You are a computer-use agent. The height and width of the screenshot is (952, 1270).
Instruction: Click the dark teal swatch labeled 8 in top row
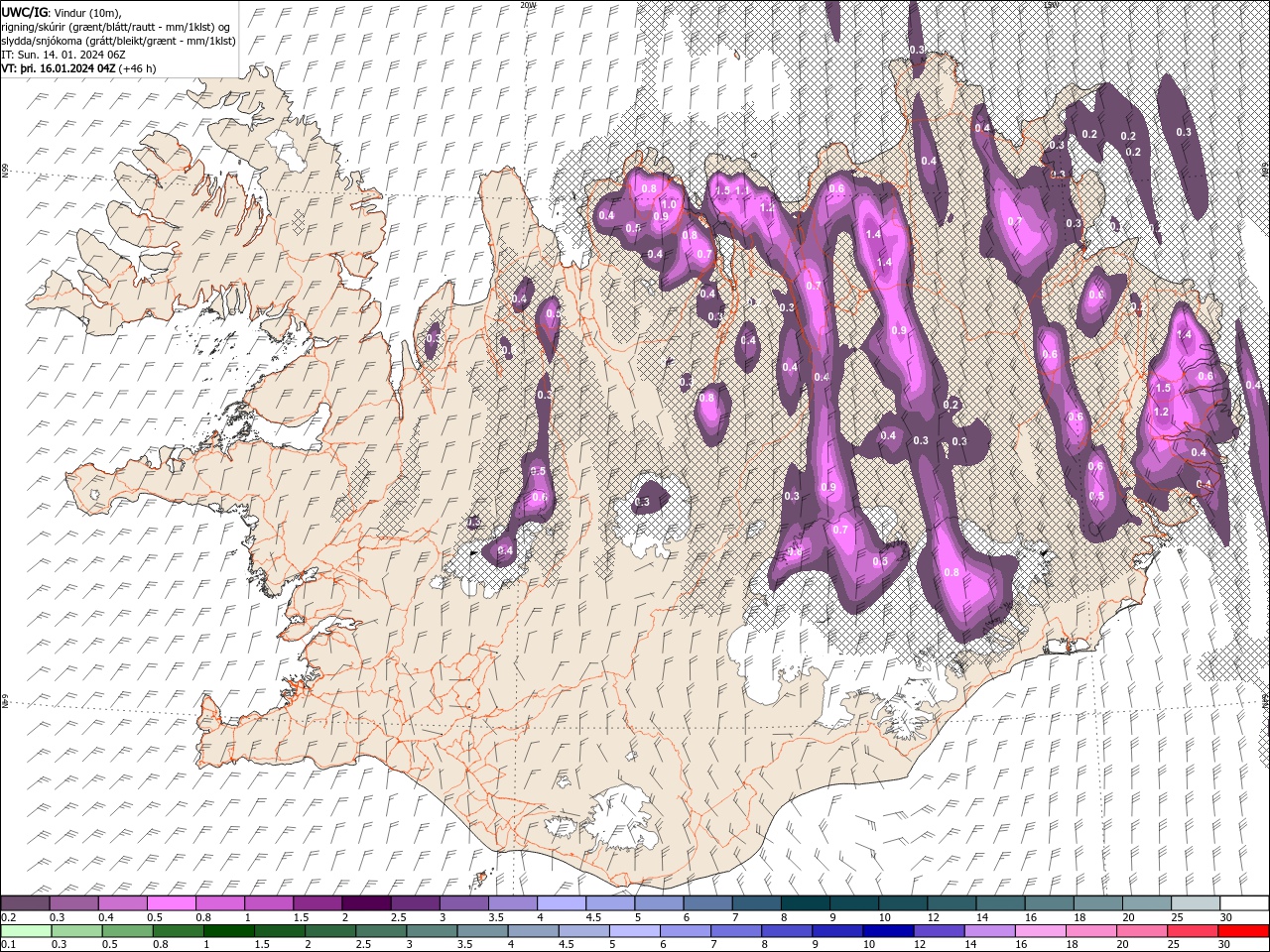pyautogui.click(x=806, y=903)
